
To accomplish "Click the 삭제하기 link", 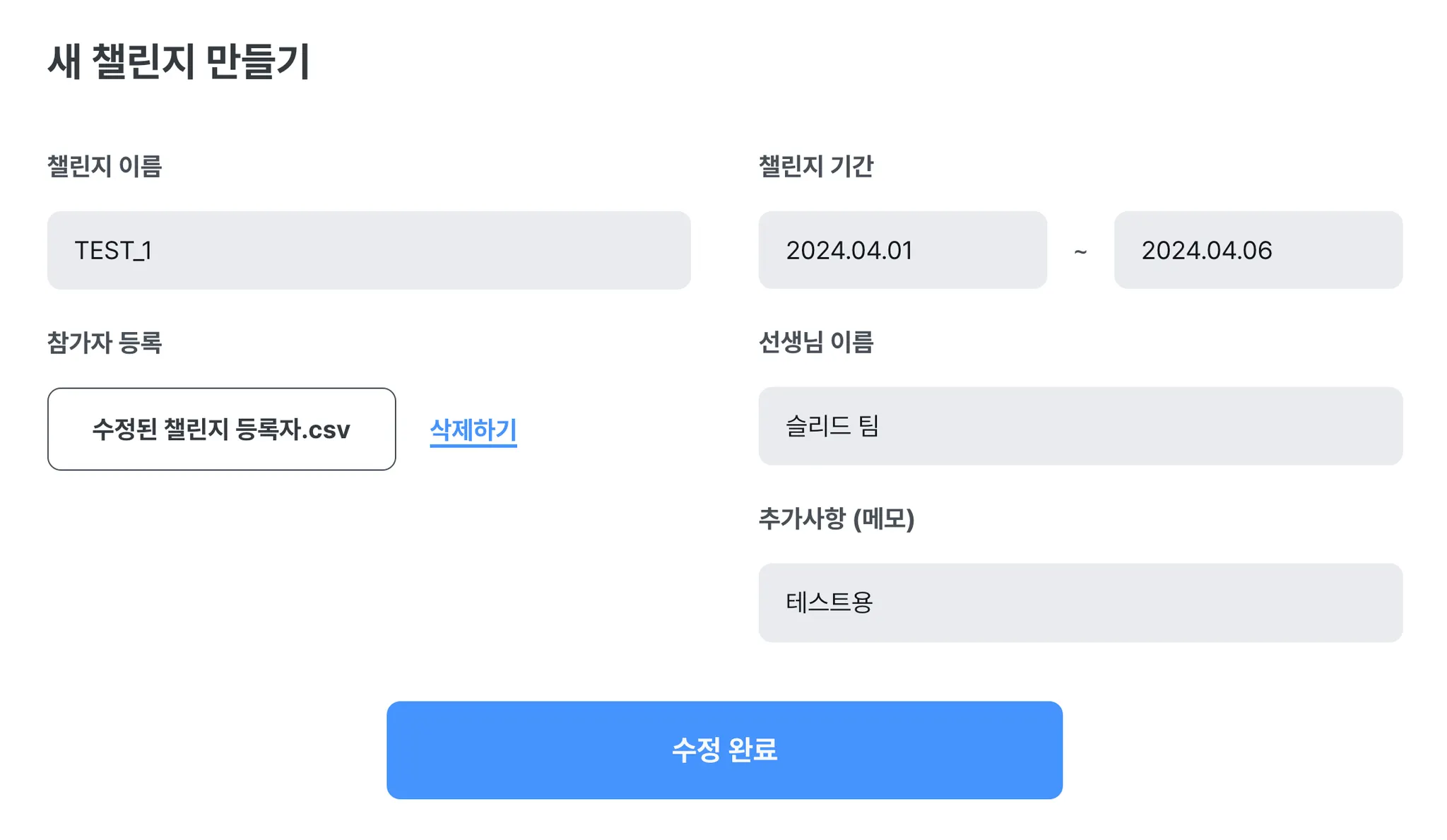I will [473, 430].
